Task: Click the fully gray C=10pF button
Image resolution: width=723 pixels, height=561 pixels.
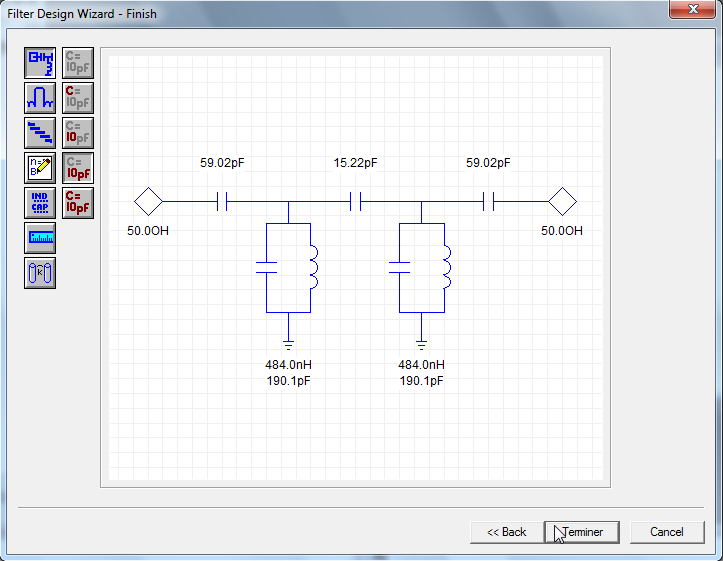Action: tap(77, 63)
